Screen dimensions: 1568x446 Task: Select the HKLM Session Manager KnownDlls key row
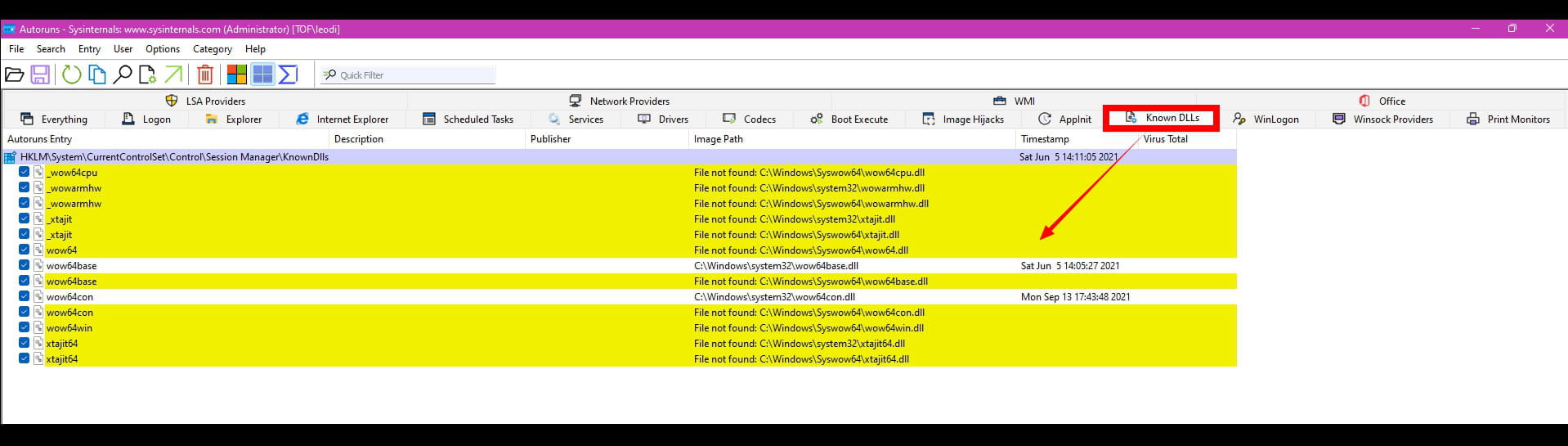pyautogui.click(x=619, y=157)
